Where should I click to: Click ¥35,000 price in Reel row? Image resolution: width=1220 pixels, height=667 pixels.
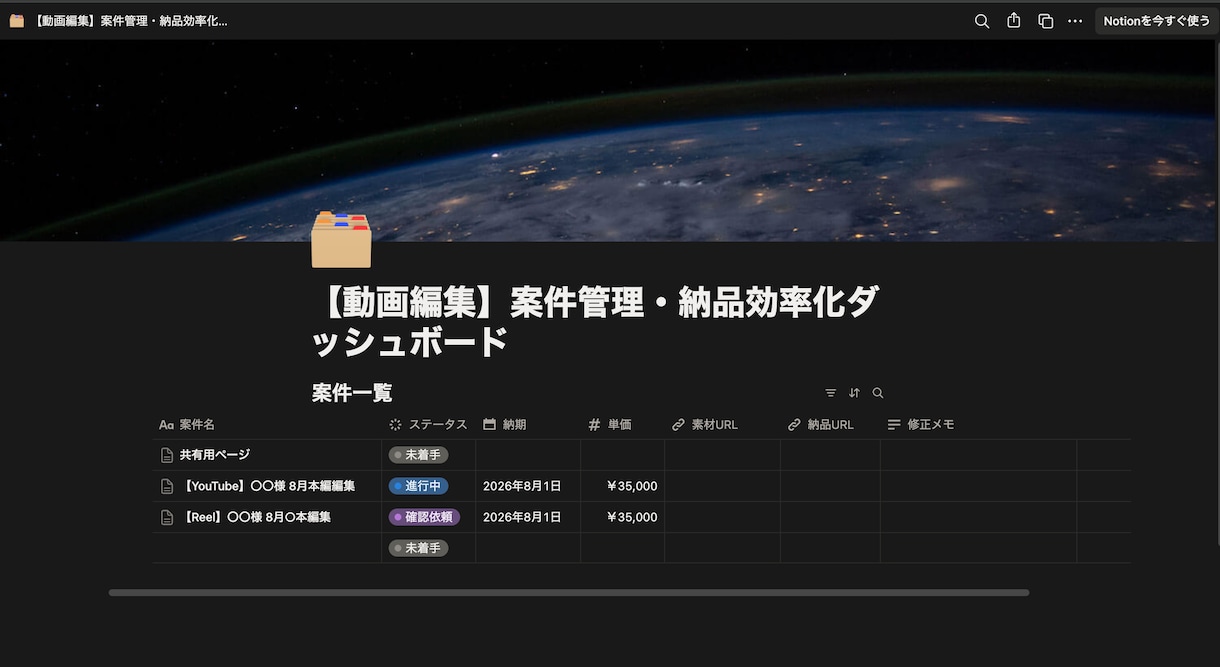point(632,517)
